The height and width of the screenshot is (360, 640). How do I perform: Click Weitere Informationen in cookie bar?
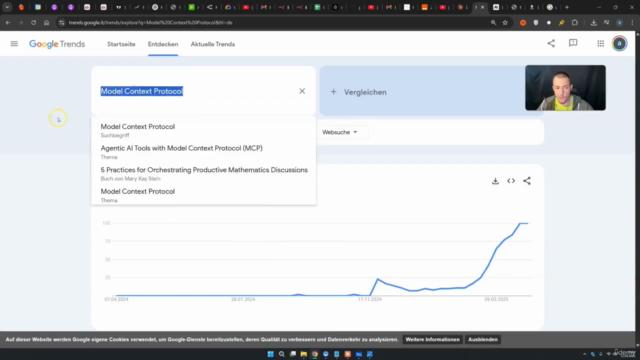tap(432, 340)
